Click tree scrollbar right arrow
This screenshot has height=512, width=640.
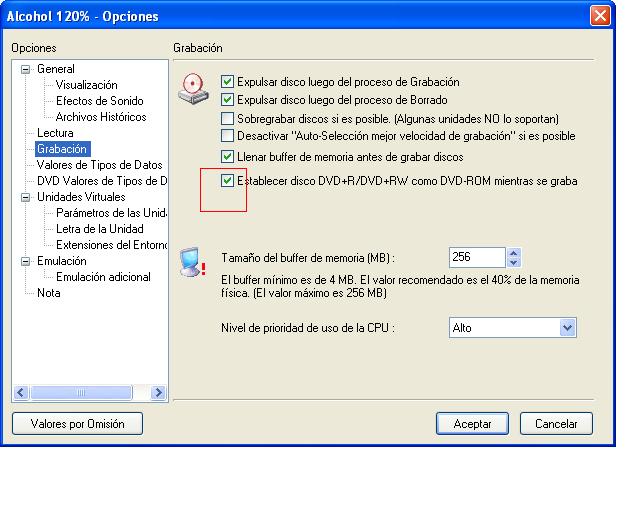(x=158, y=393)
